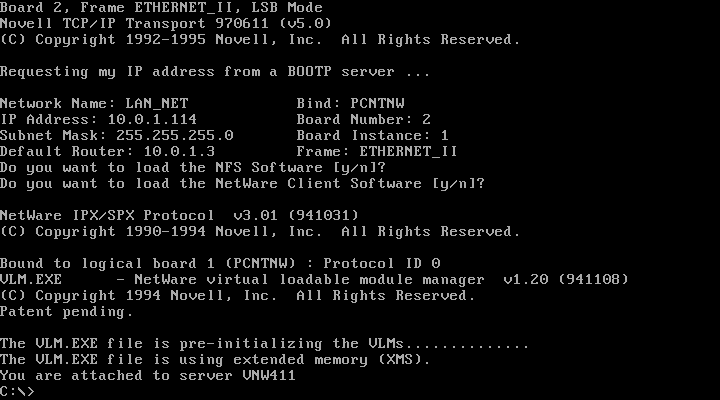Click the Network Name LAN_NET text
720x400 pixels.
(94, 103)
